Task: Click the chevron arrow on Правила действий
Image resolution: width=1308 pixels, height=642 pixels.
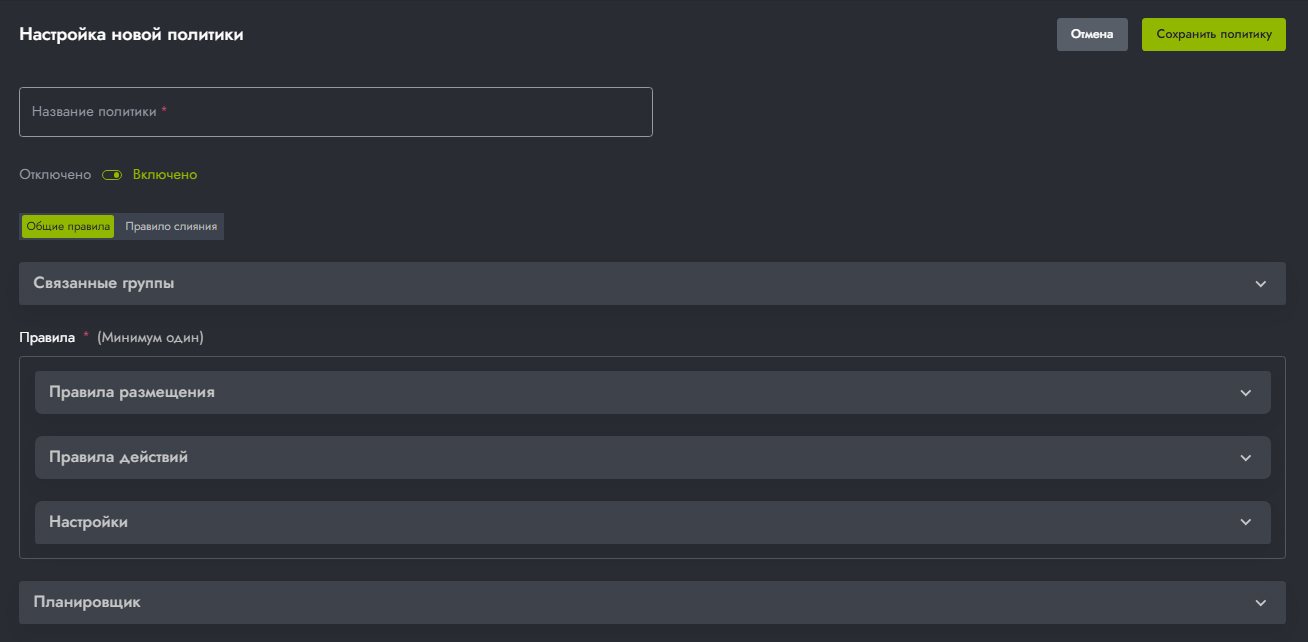Action: point(1245,458)
